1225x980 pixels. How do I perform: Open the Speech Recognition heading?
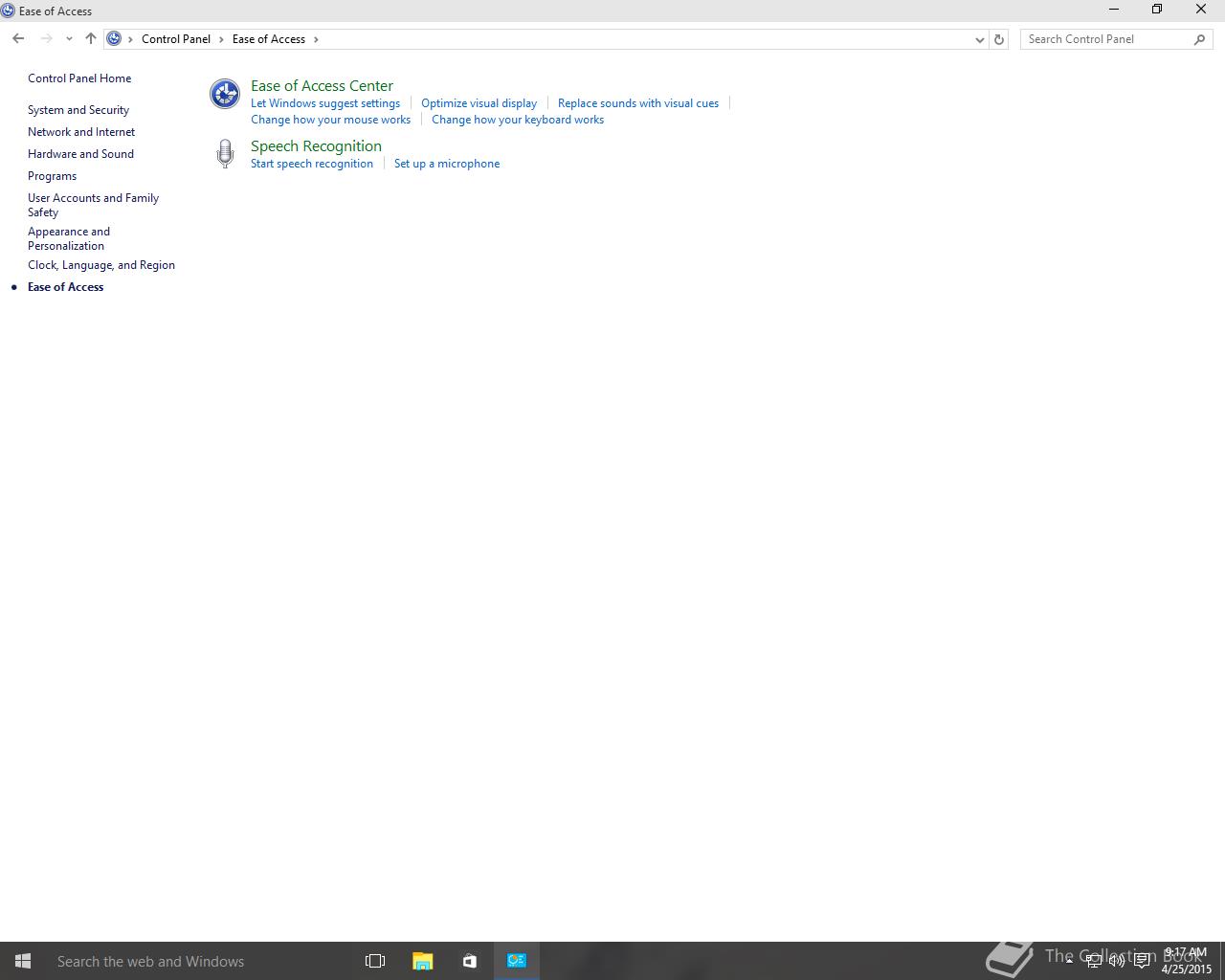tap(316, 145)
